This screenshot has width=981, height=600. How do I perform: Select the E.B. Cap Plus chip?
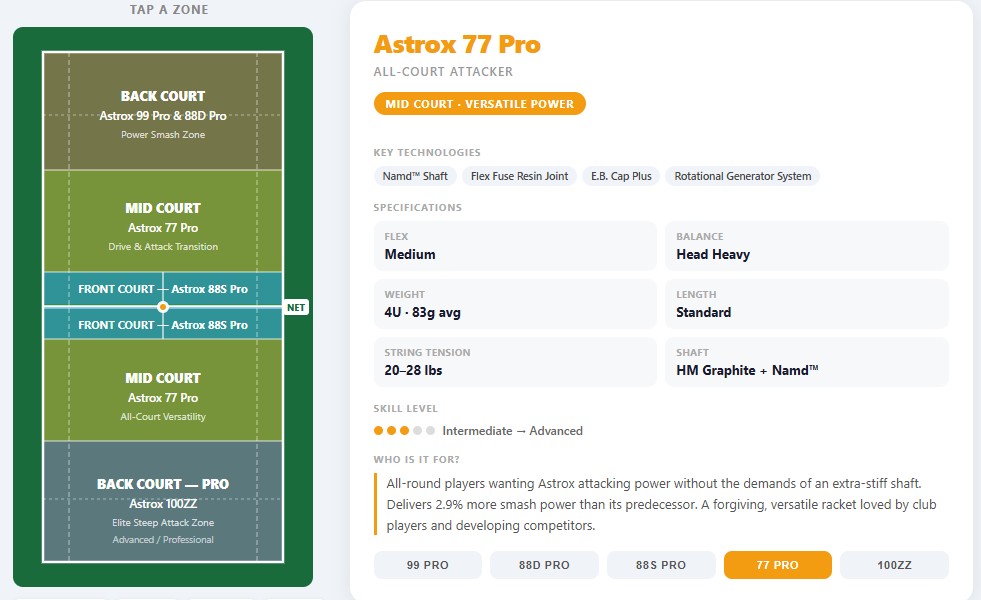[621, 176]
